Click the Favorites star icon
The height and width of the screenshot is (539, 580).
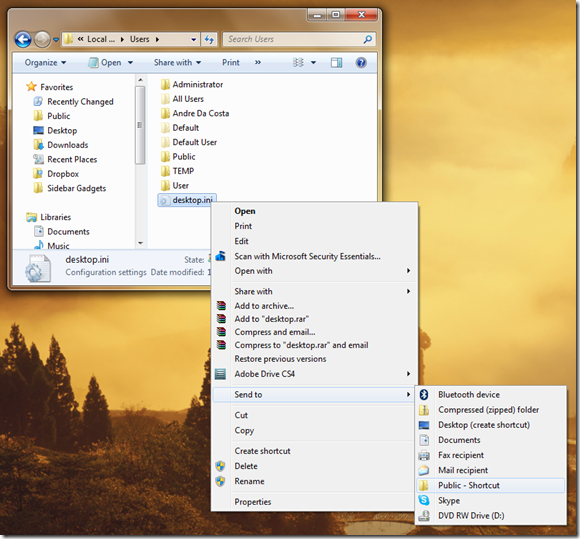31,87
